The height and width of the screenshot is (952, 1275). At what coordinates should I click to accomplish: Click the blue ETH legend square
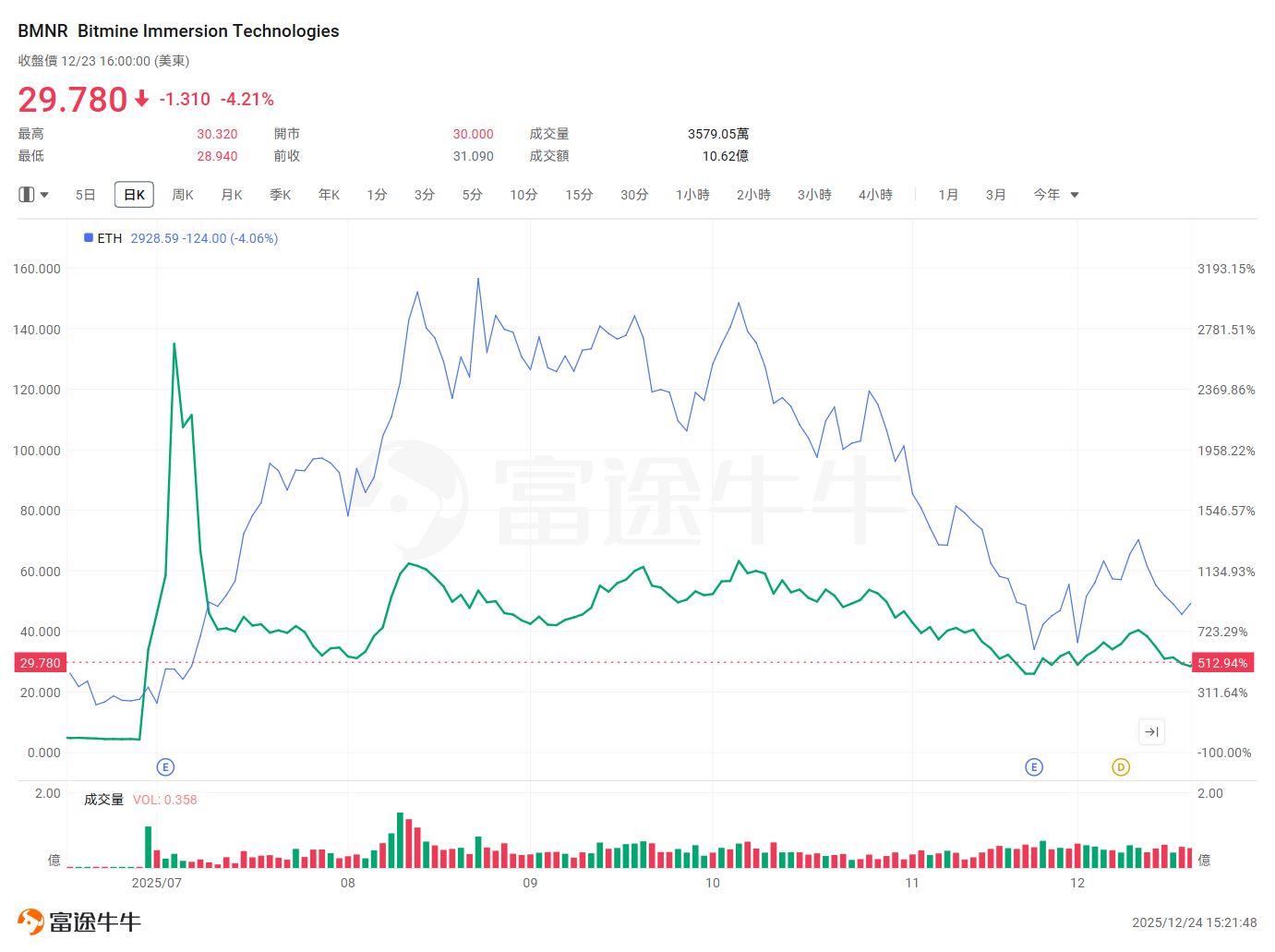88,237
